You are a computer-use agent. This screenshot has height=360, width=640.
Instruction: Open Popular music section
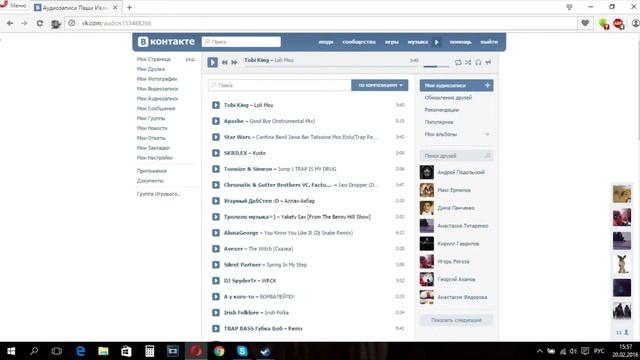tap(439, 122)
